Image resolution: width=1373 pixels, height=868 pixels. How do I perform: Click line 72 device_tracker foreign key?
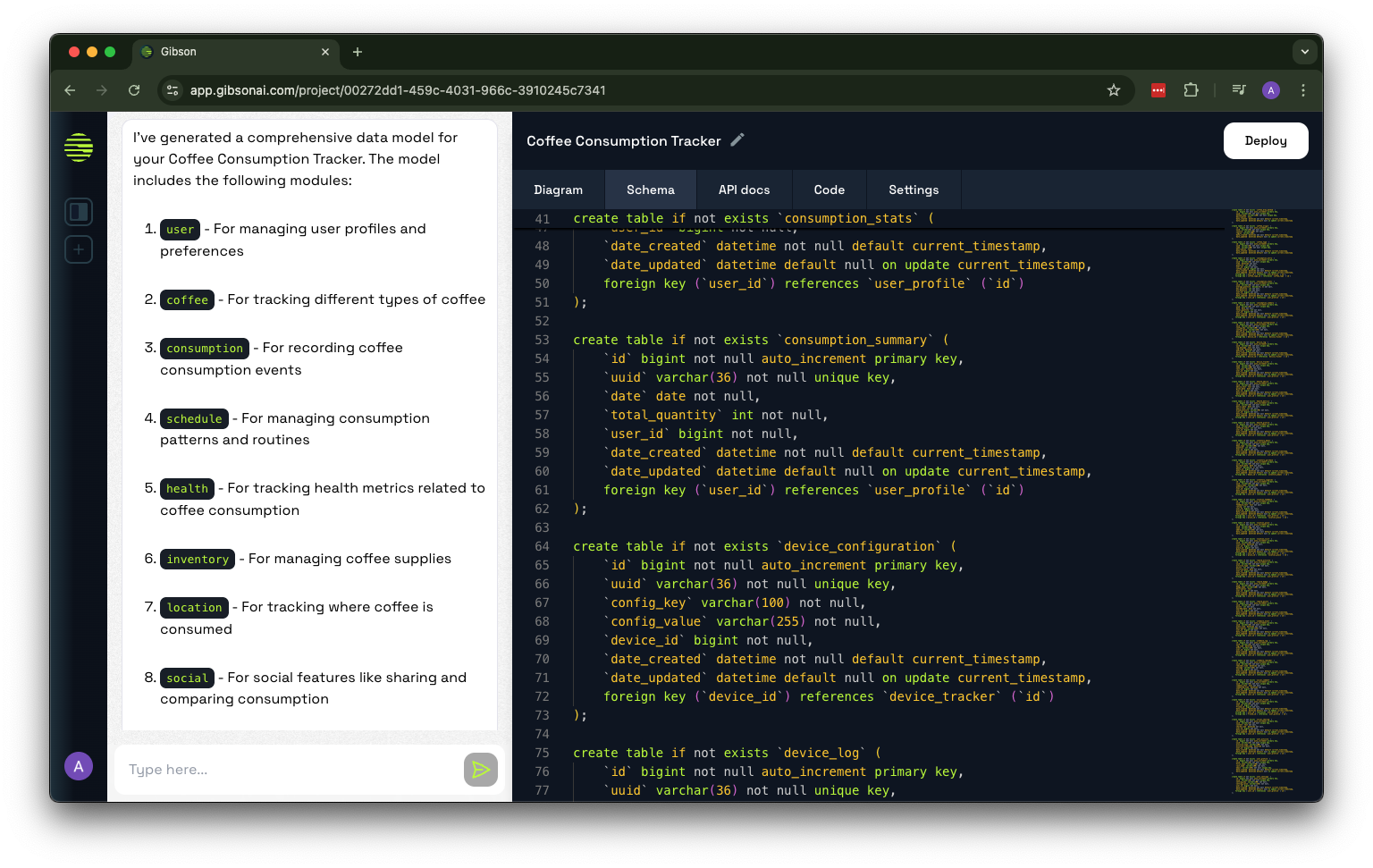pyautogui.click(x=829, y=697)
